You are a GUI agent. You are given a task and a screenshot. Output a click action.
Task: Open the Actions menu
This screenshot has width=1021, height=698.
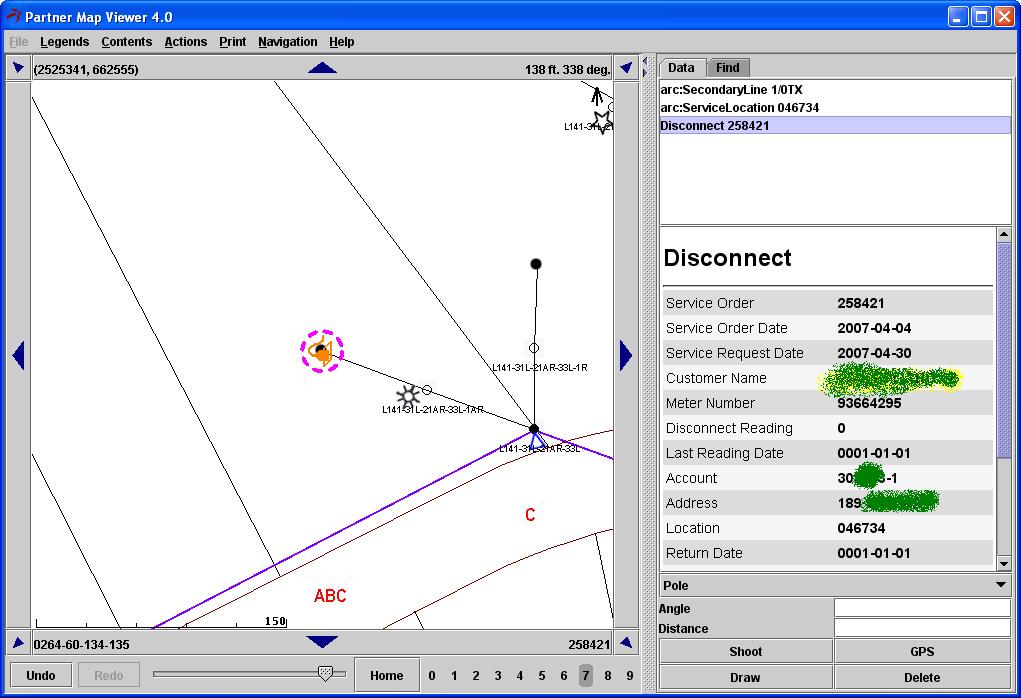click(185, 42)
